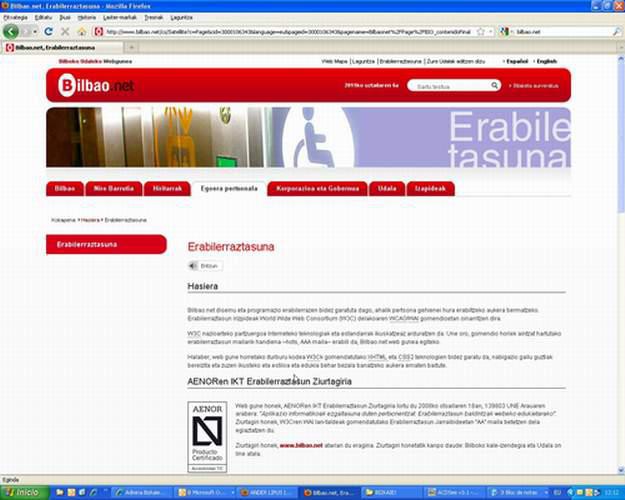The height and width of the screenshot is (500, 625).
Task: Select the Nire Barrutia navigation tab
Action: coord(114,189)
